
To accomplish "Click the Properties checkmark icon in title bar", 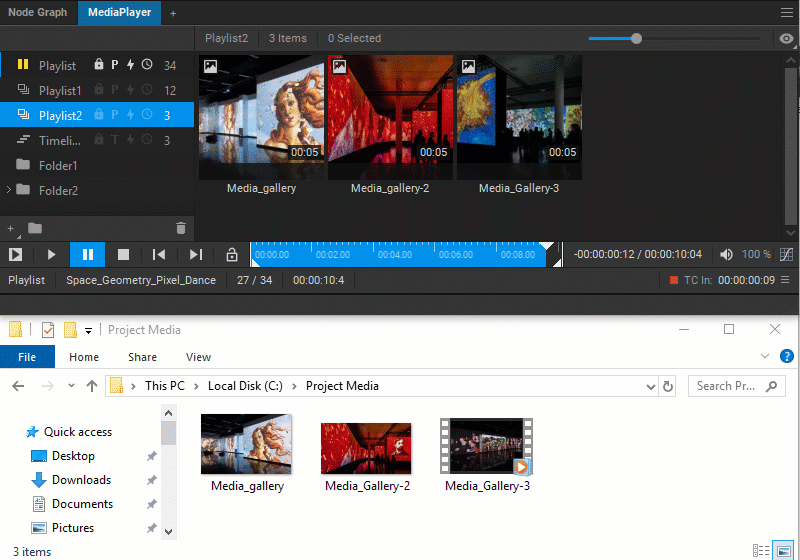I will pos(47,330).
